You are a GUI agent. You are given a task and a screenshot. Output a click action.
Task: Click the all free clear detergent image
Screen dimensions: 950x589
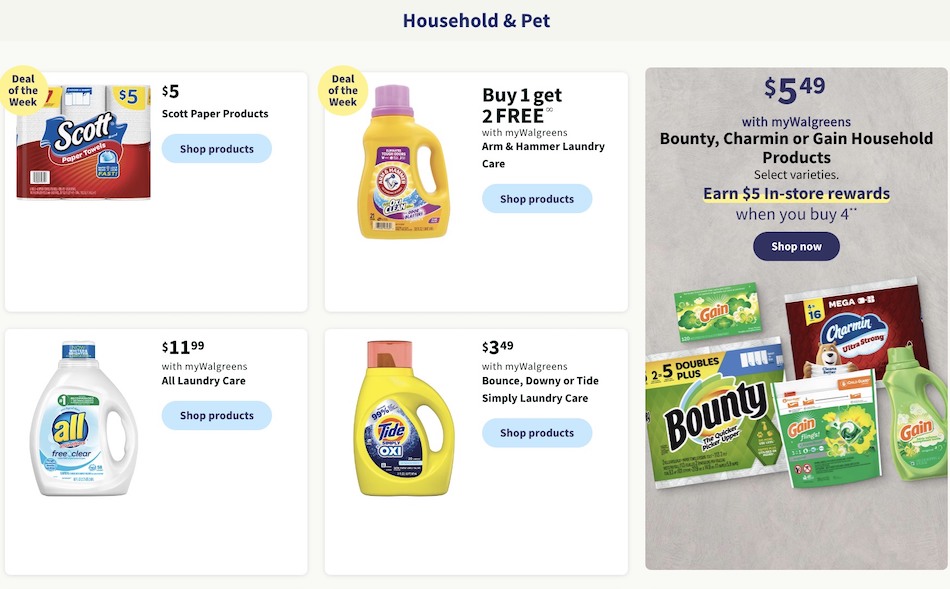click(83, 420)
